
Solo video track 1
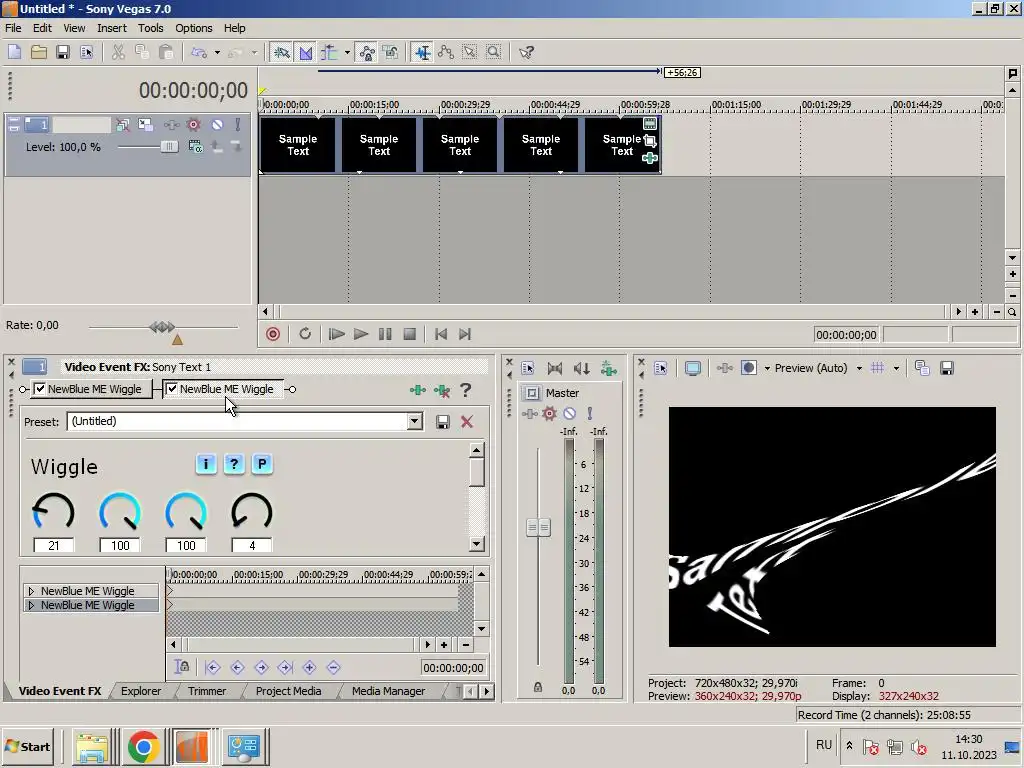238,125
